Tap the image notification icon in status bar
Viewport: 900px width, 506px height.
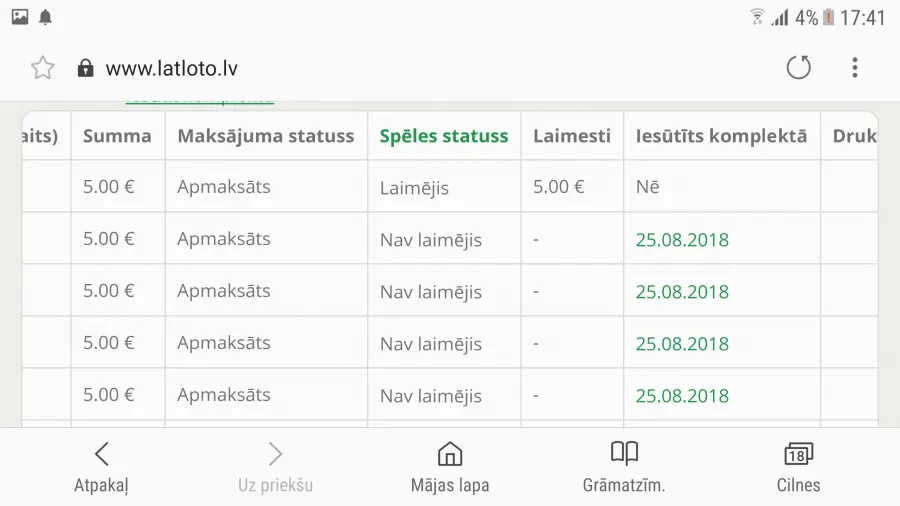20,17
